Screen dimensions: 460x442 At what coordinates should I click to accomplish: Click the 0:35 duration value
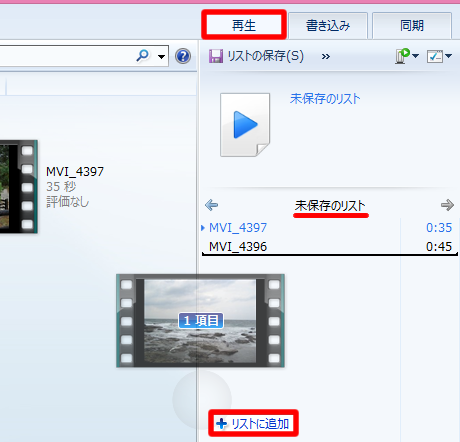click(x=439, y=228)
